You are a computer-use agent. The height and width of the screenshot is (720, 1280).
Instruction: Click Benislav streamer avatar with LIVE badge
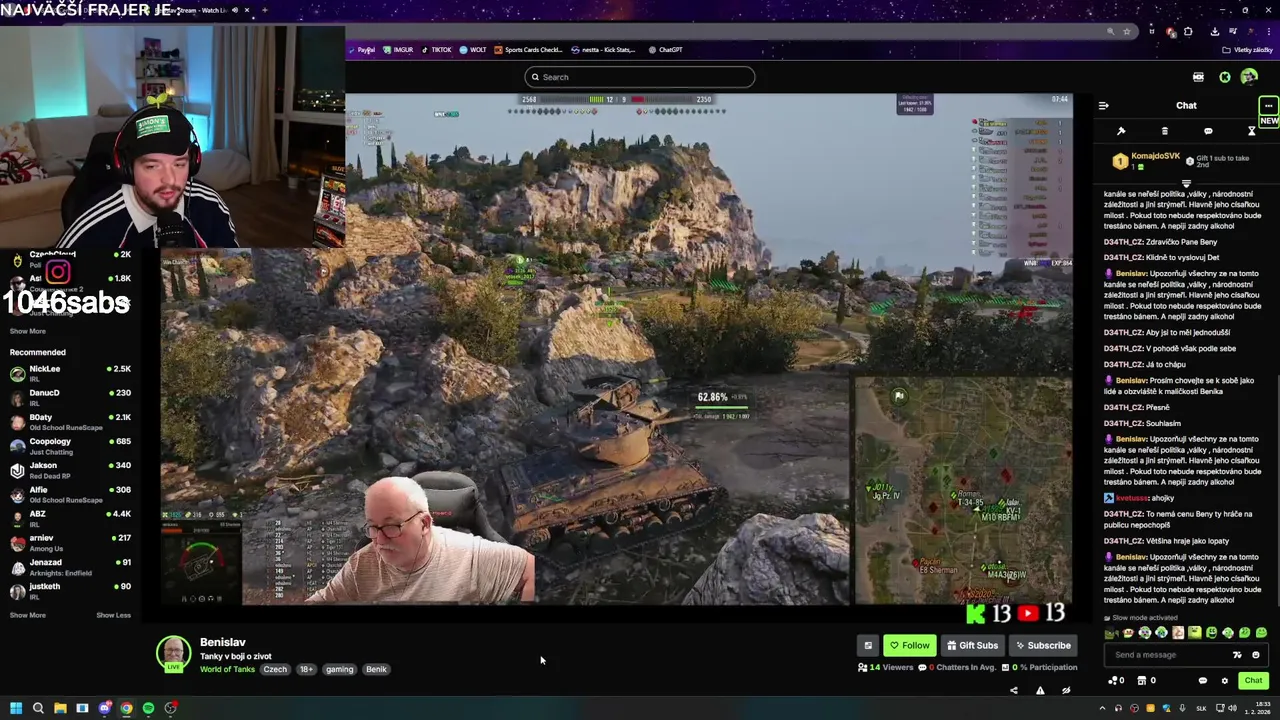click(x=173, y=653)
